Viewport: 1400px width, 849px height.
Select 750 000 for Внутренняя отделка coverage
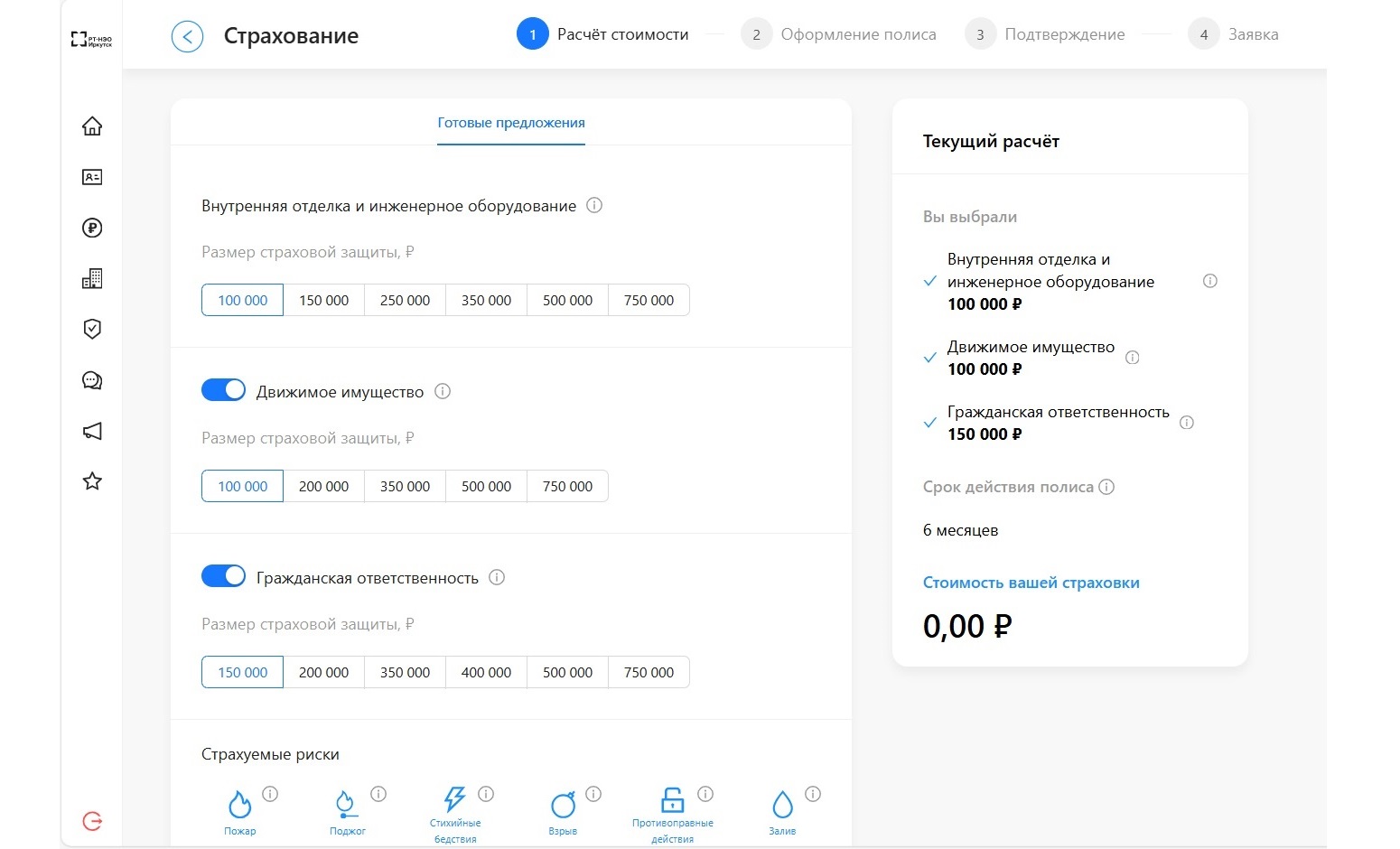pyautogui.click(x=649, y=300)
